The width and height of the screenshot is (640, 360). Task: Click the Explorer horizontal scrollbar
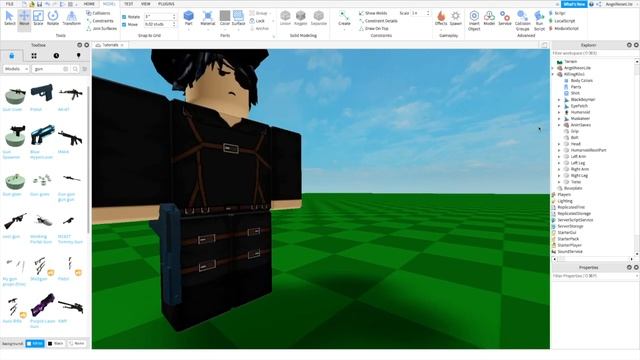coord(592,259)
